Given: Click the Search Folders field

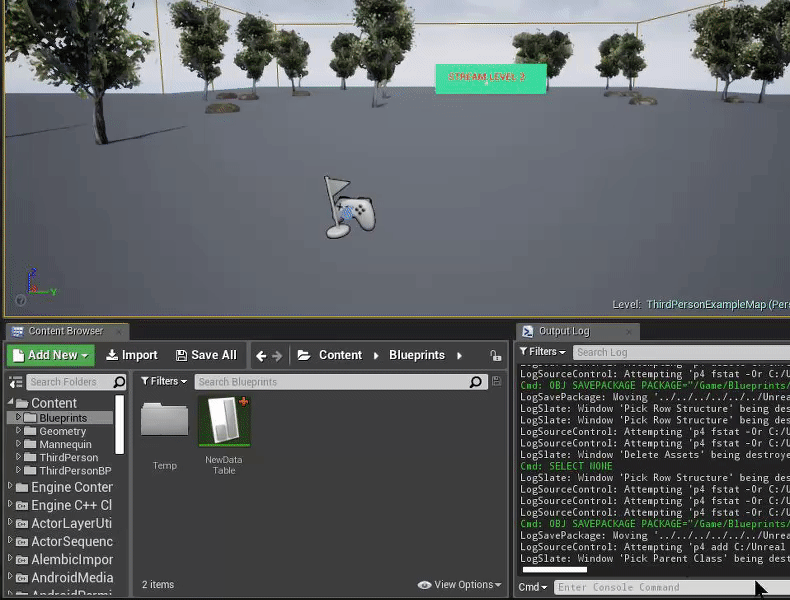Looking at the screenshot, I should click(x=70, y=382).
